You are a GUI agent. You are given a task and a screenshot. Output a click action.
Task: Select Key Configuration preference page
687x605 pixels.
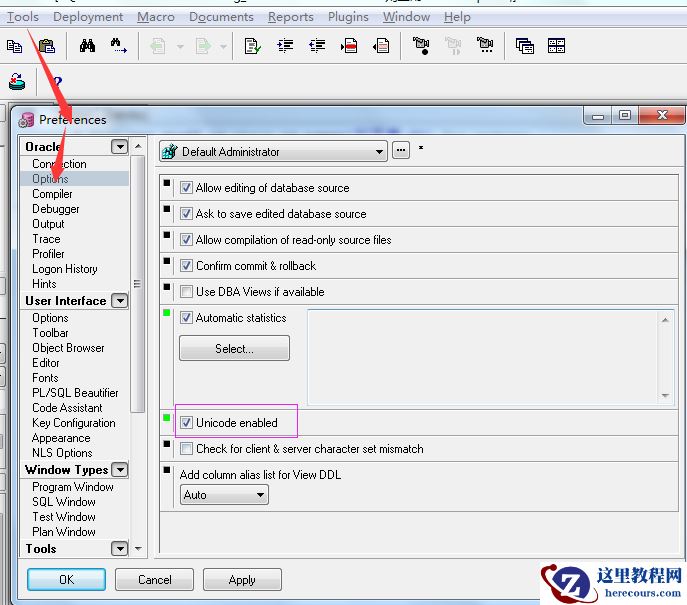[x=74, y=423]
